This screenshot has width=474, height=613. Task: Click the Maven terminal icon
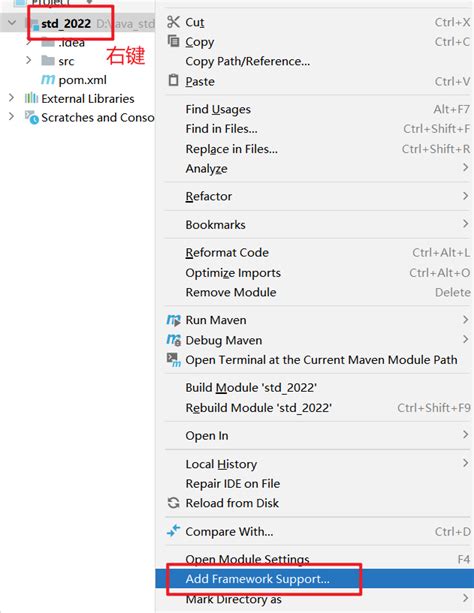(x=174, y=360)
